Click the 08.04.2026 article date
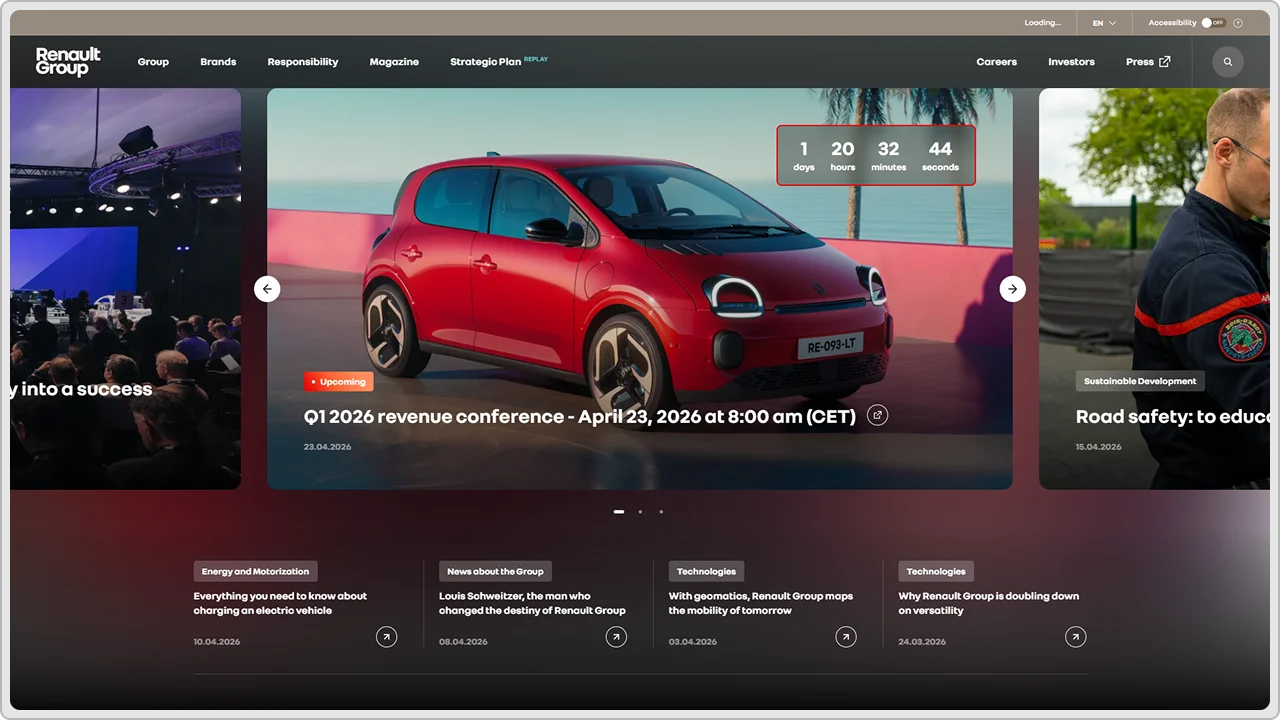Screen dimensions: 1280x720 463,642
